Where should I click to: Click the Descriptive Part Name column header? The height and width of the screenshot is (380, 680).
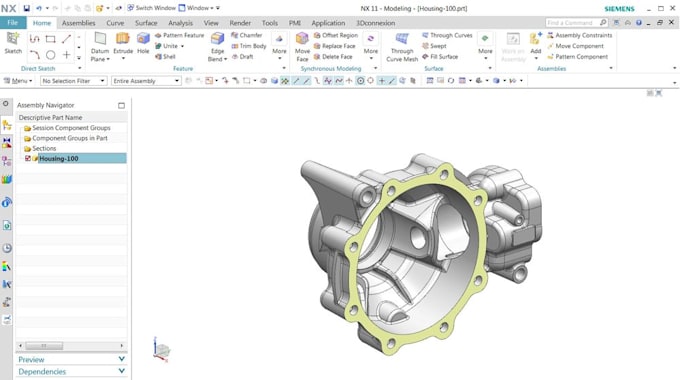click(72, 118)
